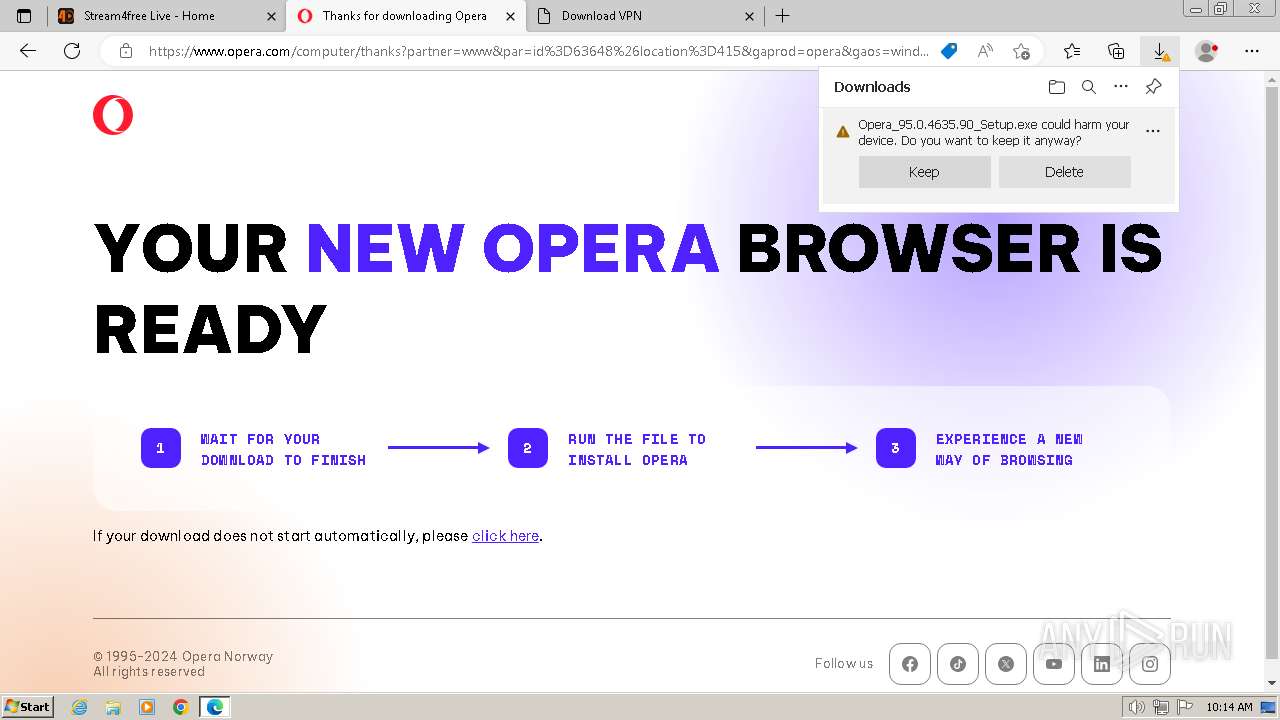Click the taskbar clock showing 10:14 AM

coord(1229,707)
